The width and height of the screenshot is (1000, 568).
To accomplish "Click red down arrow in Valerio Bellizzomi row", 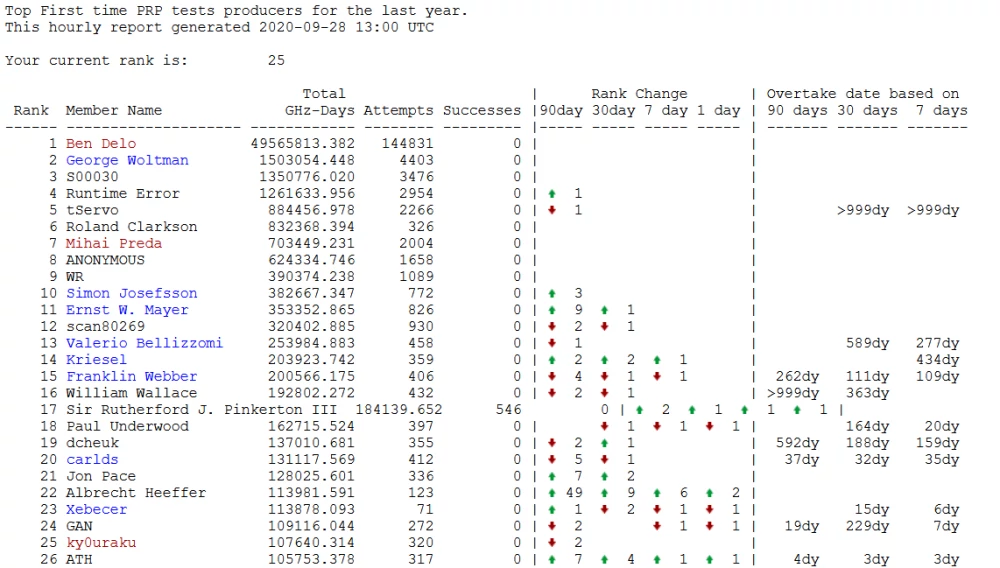I will pyautogui.click(x=552, y=343).
